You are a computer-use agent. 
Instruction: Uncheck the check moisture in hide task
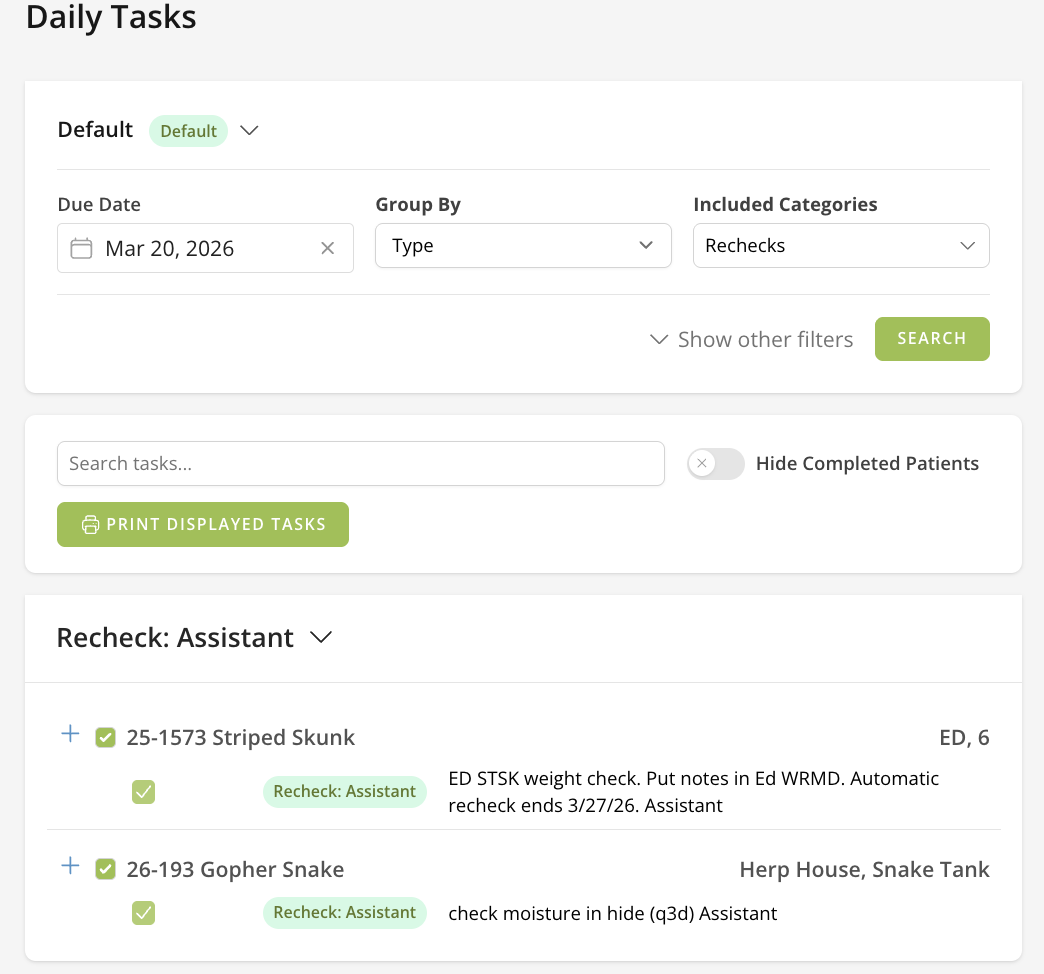tap(143, 913)
